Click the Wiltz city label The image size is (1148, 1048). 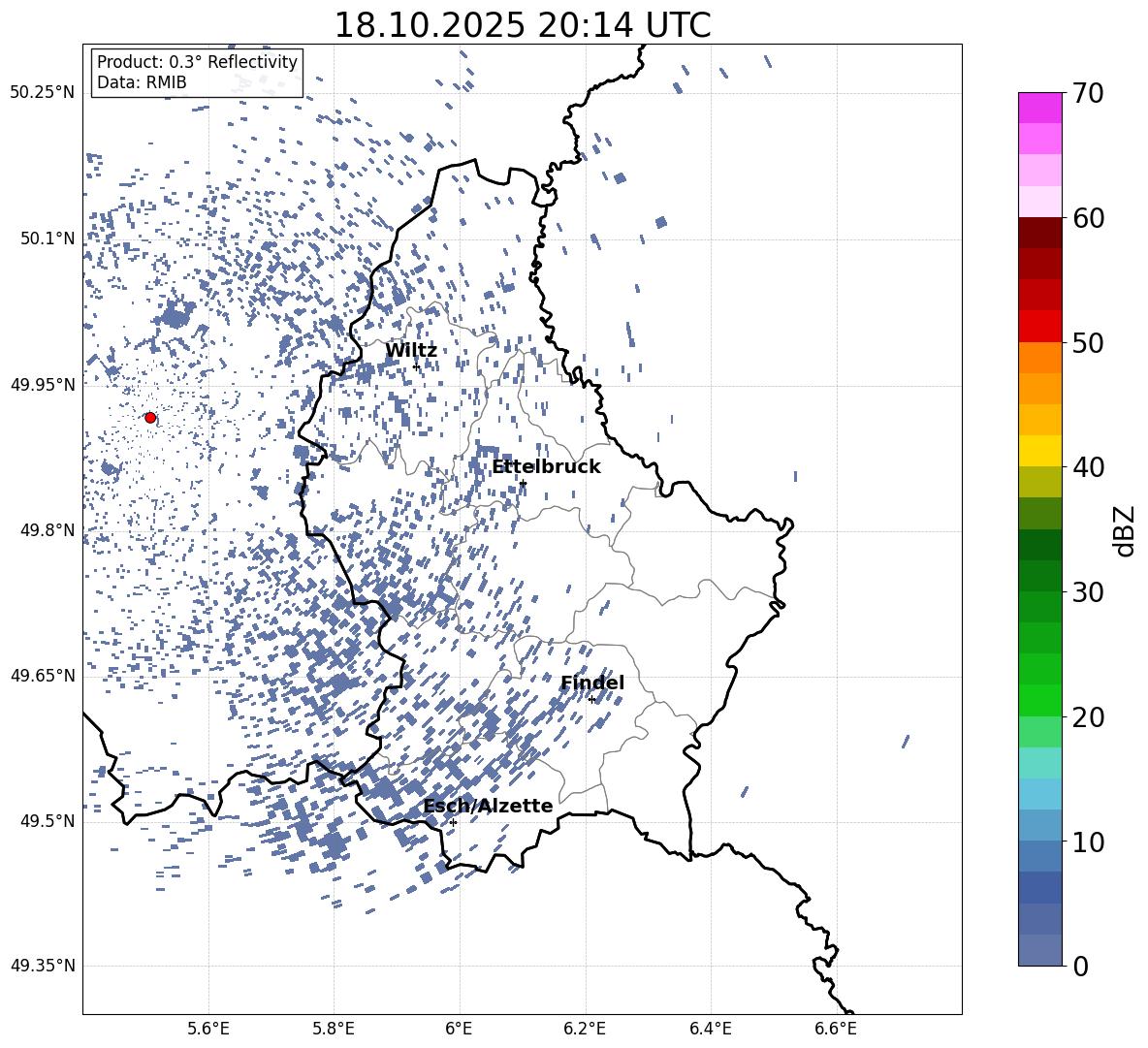tap(411, 351)
